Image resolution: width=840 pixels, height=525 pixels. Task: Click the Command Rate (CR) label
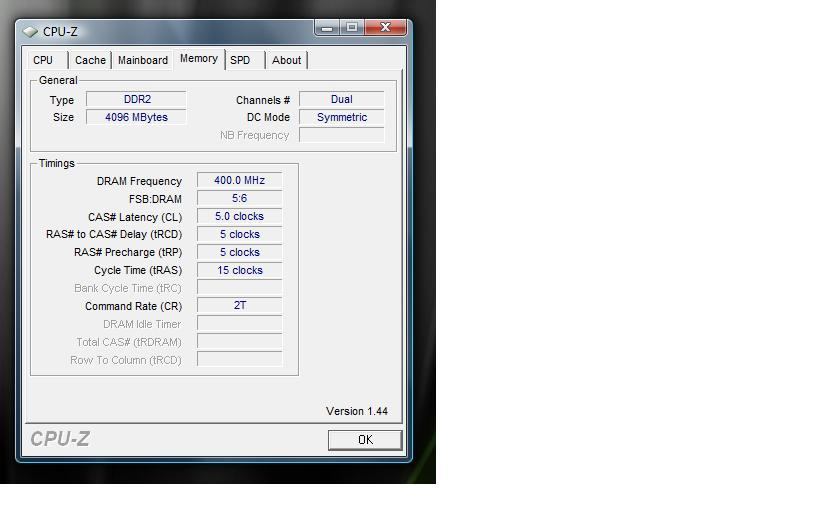(133, 306)
